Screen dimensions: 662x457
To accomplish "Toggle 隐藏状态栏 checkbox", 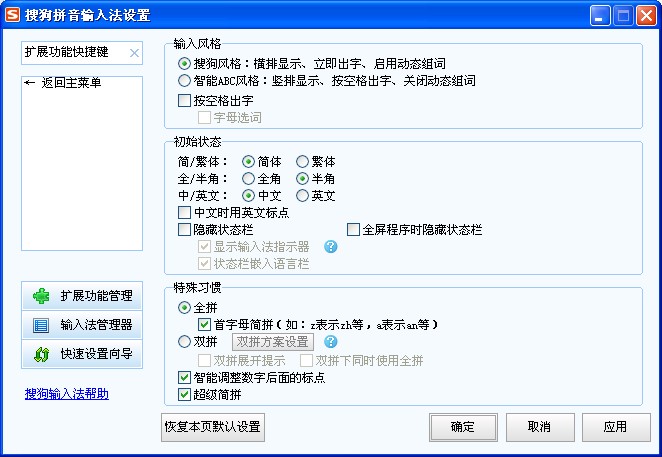I will [x=184, y=230].
